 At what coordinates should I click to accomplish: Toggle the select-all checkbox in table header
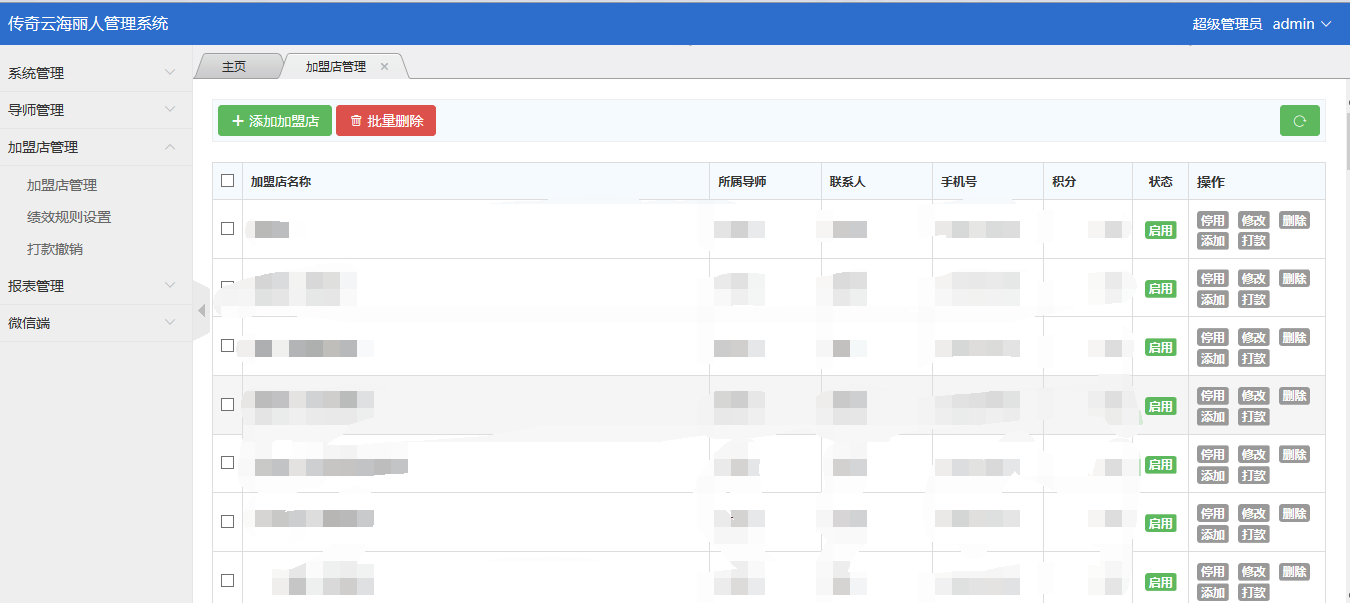[228, 181]
